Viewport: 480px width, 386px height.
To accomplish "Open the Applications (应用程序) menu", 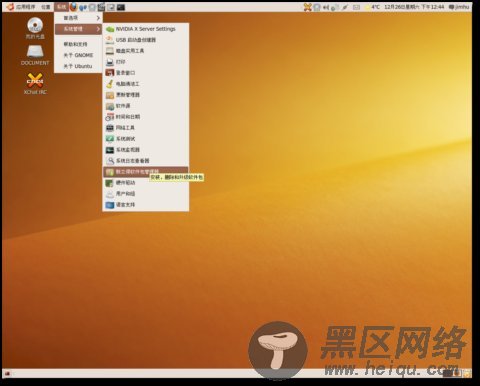I will click(22, 7).
